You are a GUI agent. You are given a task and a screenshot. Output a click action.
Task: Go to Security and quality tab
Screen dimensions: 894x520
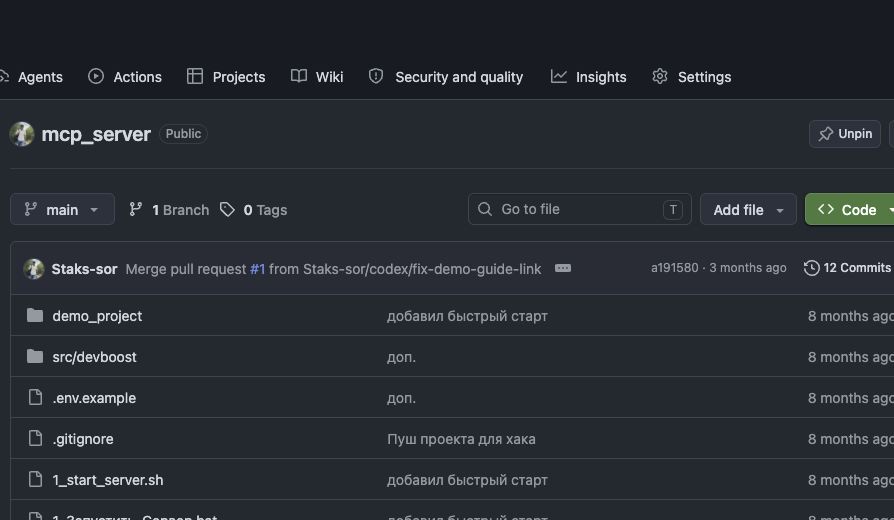click(446, 77)
